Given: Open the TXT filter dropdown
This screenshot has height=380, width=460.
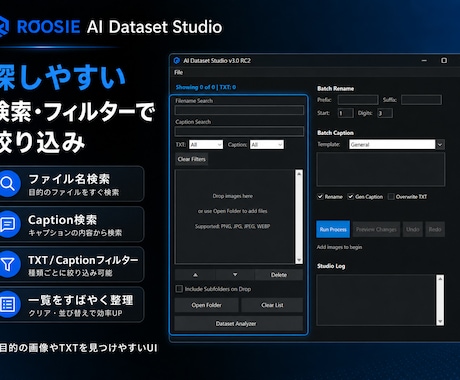Looking at the screenshot, I should 206,145.
